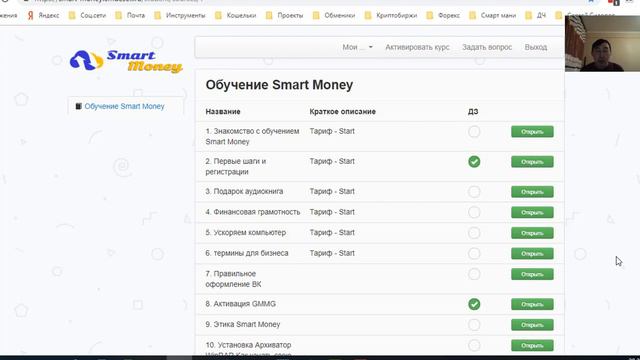This screenshot has height=360, width=640.
Task: Open lesson 9 Этика Smart Money
Action: tap(532, 325)
